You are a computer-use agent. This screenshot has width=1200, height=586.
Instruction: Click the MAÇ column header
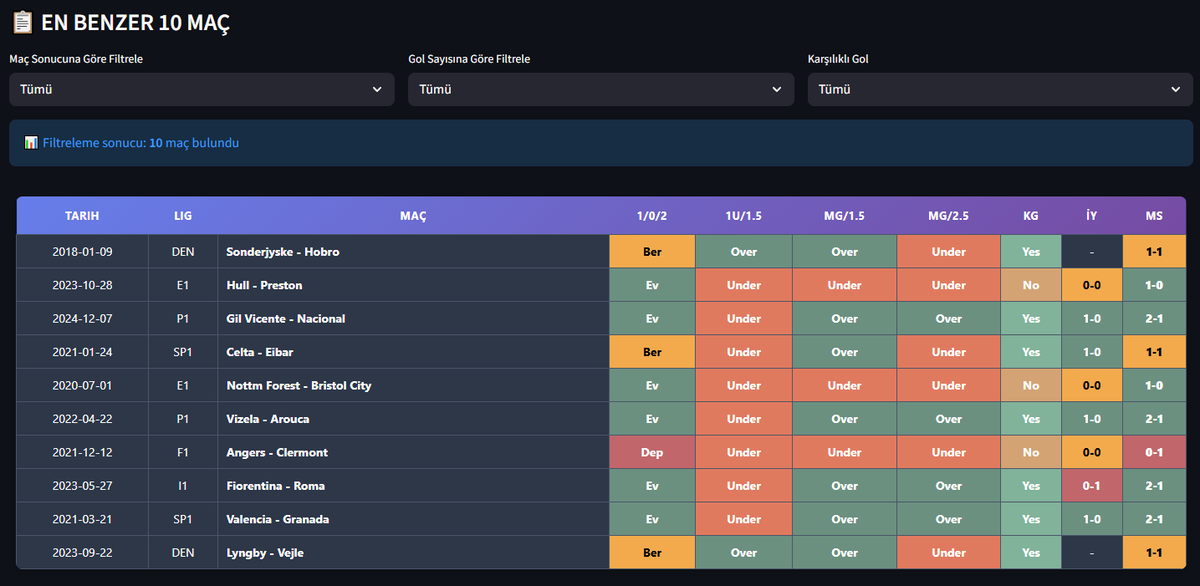click(x=414, y=215)
